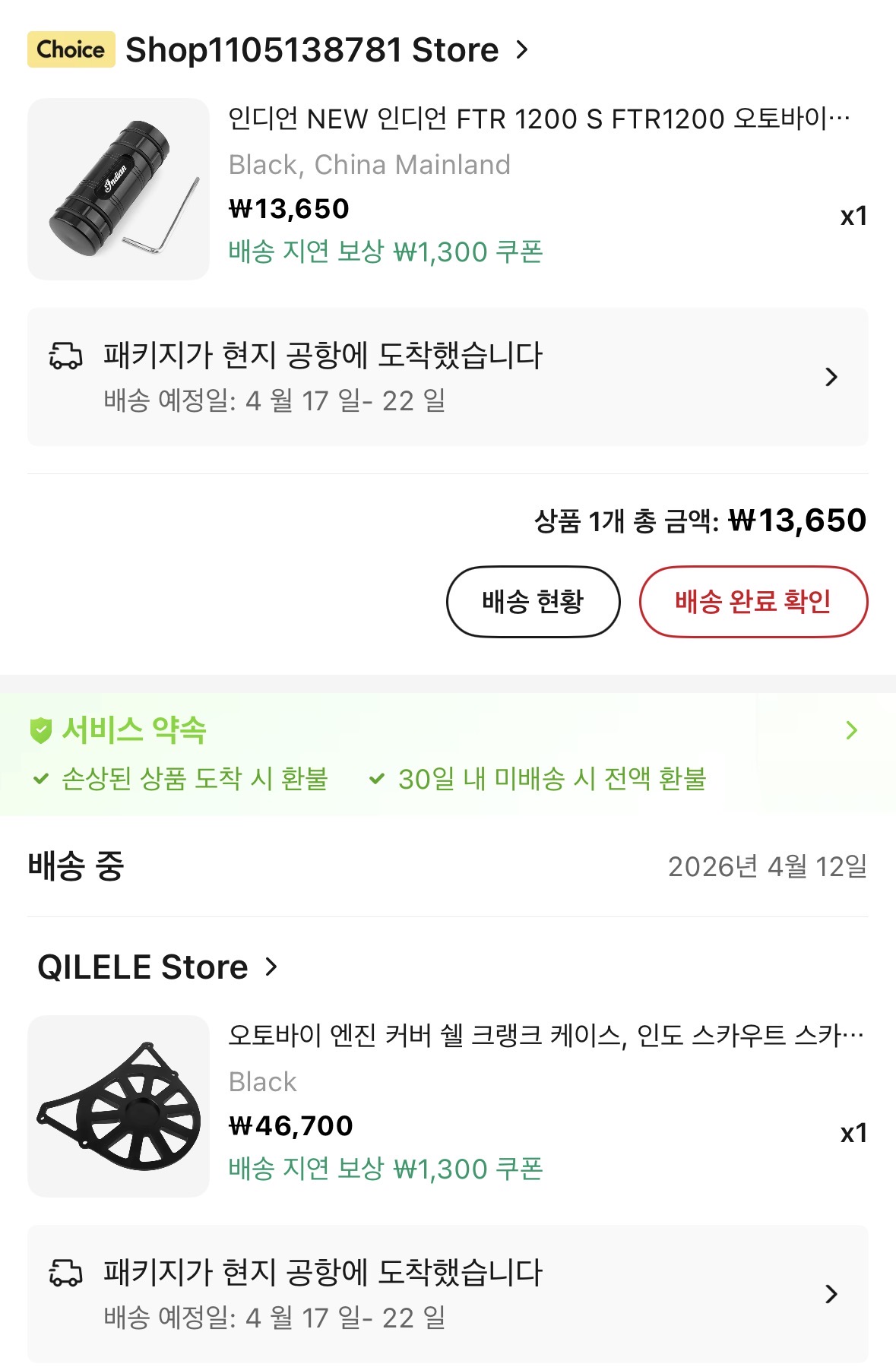Expand the 서비스 약속 chevron
Image resolution: width=896 pixels, height=1367 pixels.
[851, 730]
